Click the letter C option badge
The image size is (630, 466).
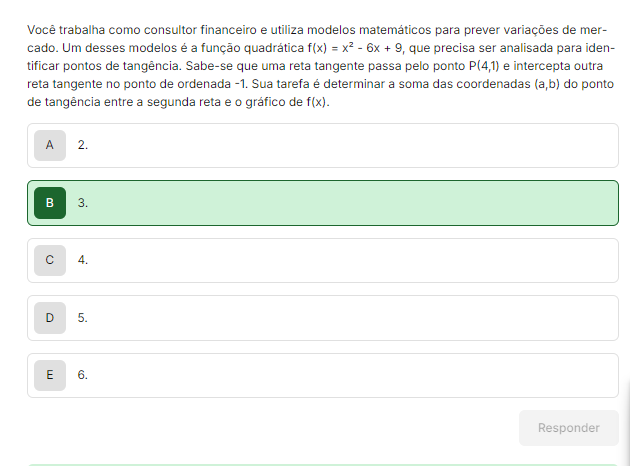pos(50,260)
